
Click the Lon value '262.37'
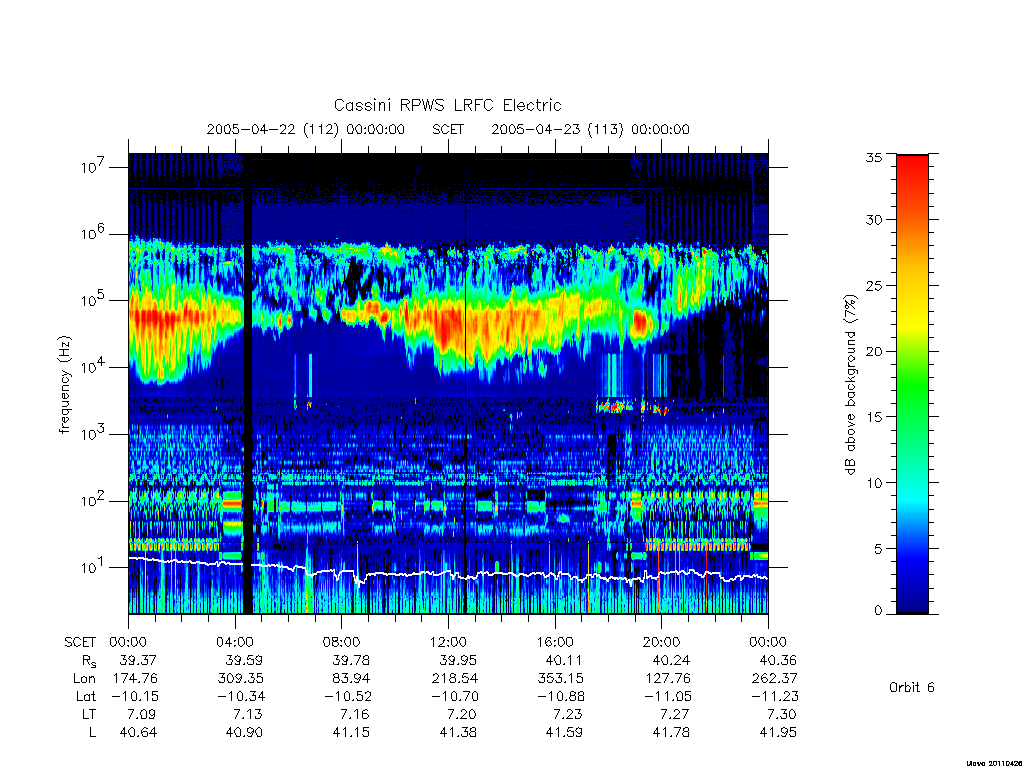coord(775,679)
